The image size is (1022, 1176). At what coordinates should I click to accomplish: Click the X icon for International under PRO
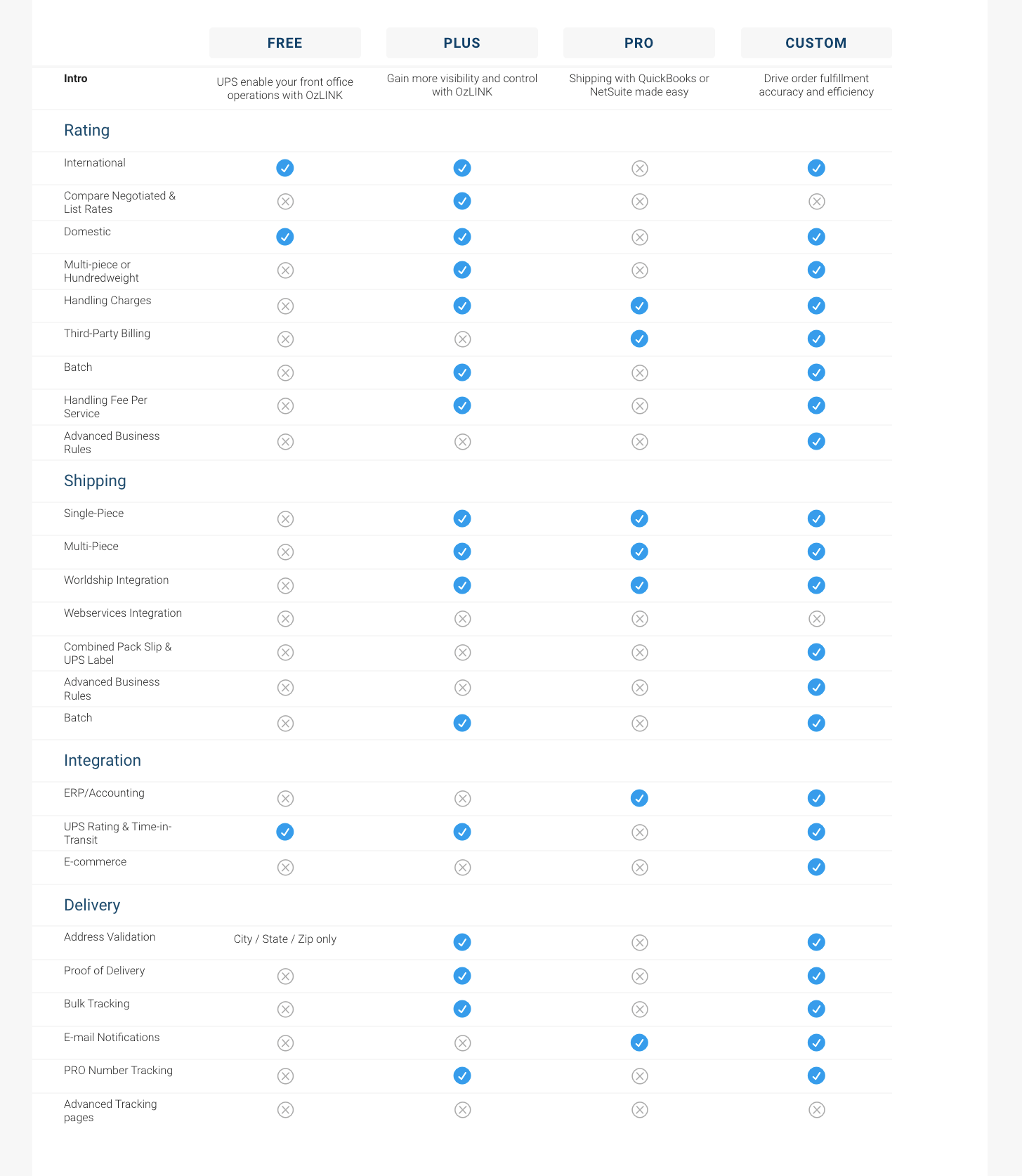[x=639, y=168]
